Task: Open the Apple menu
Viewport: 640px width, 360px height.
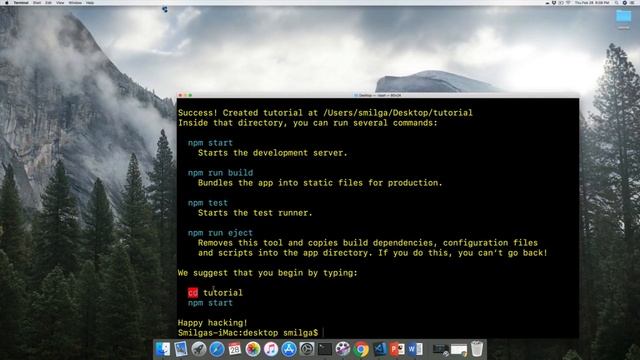Action: click(x=7, y=2)
